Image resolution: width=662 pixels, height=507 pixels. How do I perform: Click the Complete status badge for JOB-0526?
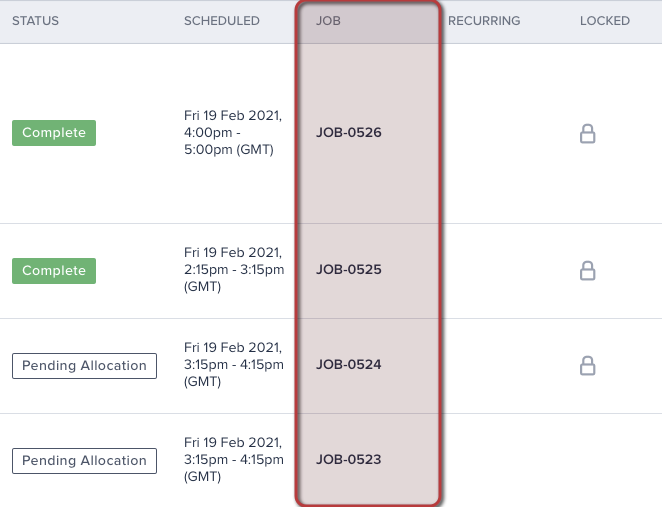pyautogui.click(x=54, y=133)
